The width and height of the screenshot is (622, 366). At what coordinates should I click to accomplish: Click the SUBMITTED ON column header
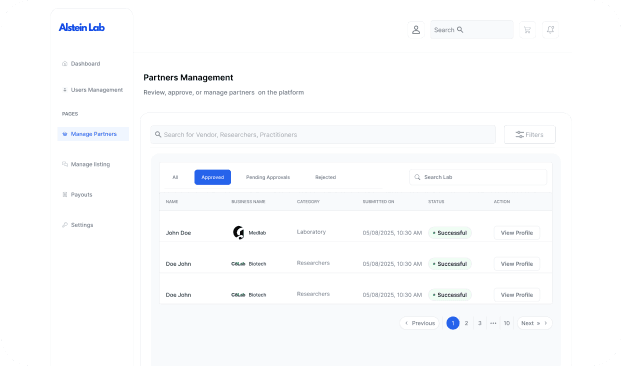(378, 202)
